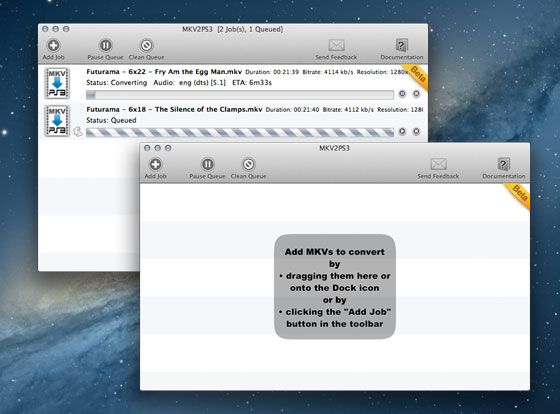Select filename Futurama - 6x22 - Fry Am the Egg Man.mkv
This screenshot has width=560, height=414.
164,72
